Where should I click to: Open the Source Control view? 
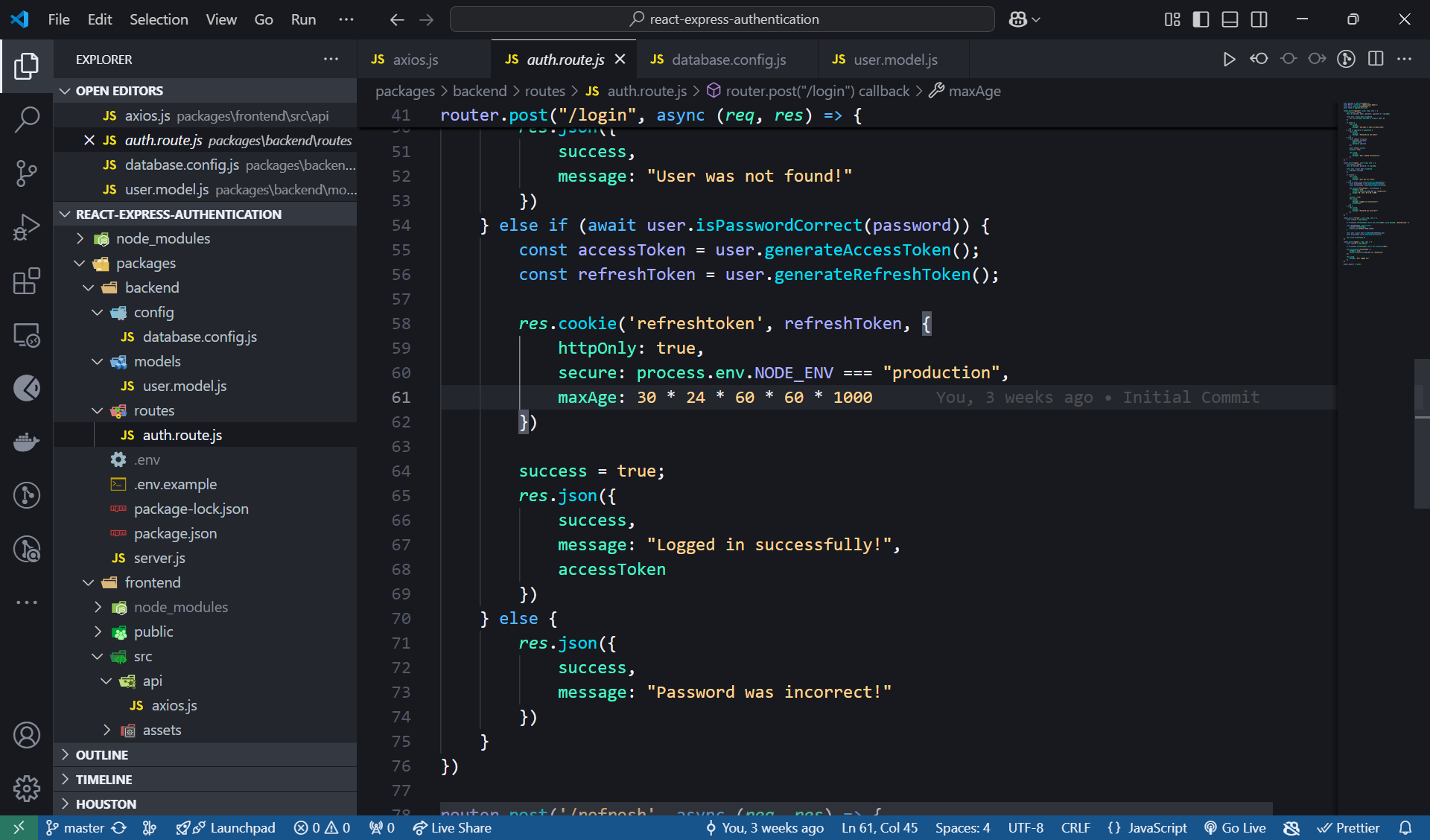(x=27, y=173)
